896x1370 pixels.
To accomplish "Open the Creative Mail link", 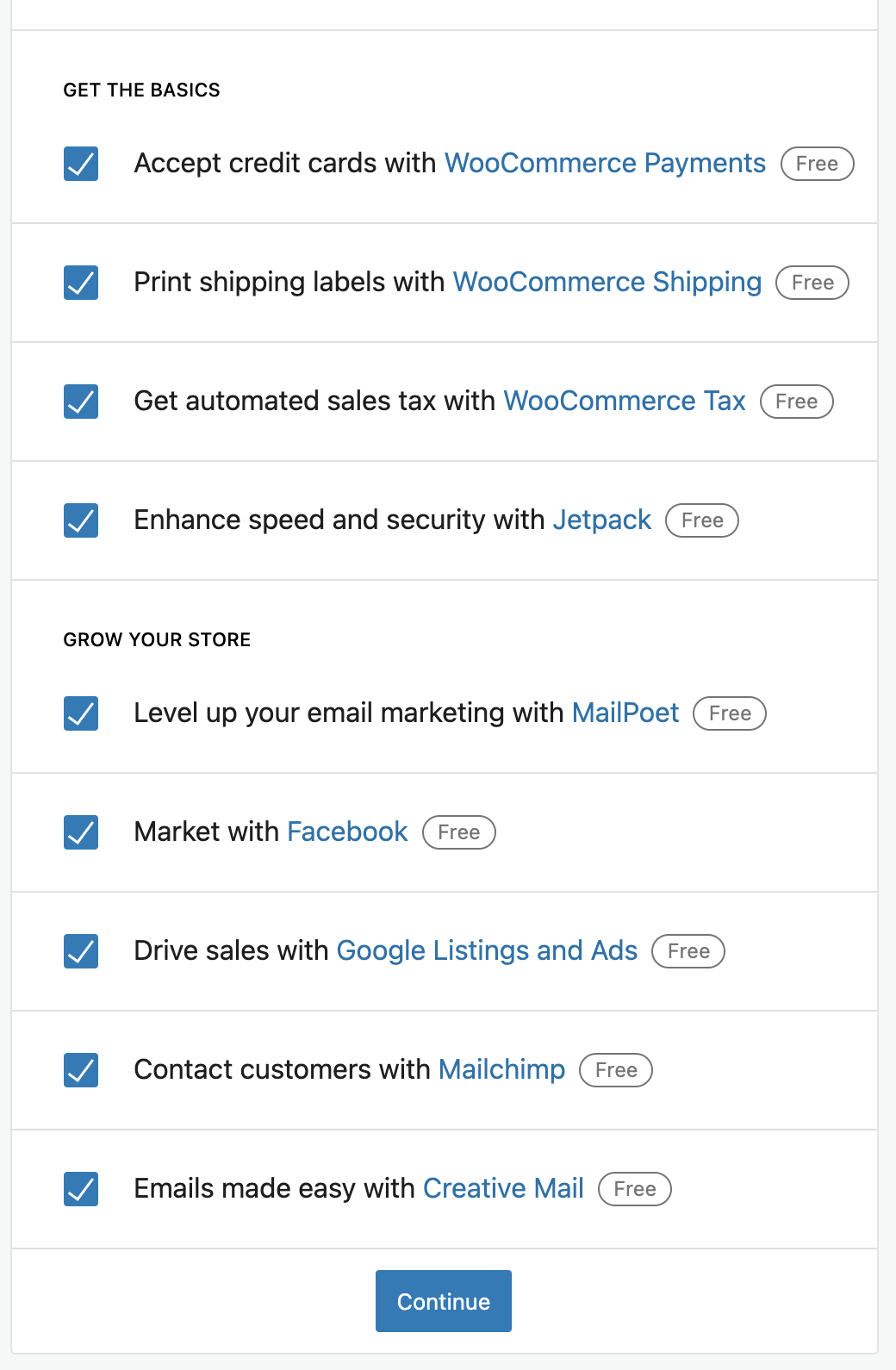I will pos(504,1188).
